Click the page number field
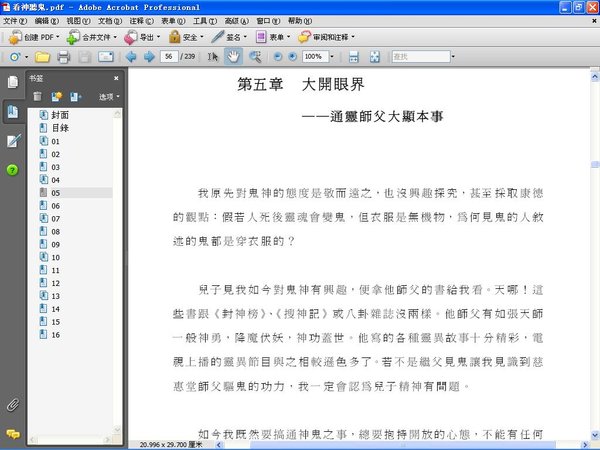This screenshot has height=450, width=600. 169,57
